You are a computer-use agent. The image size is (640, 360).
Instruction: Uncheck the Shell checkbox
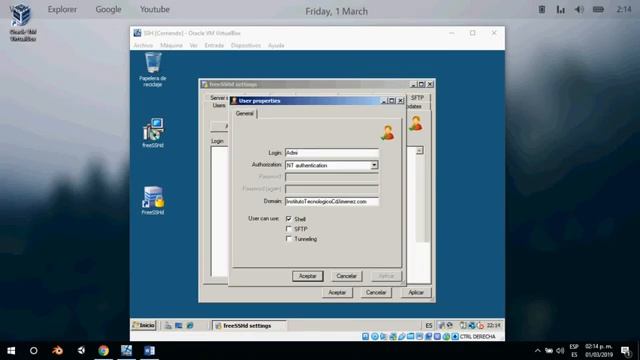(289, 219)
